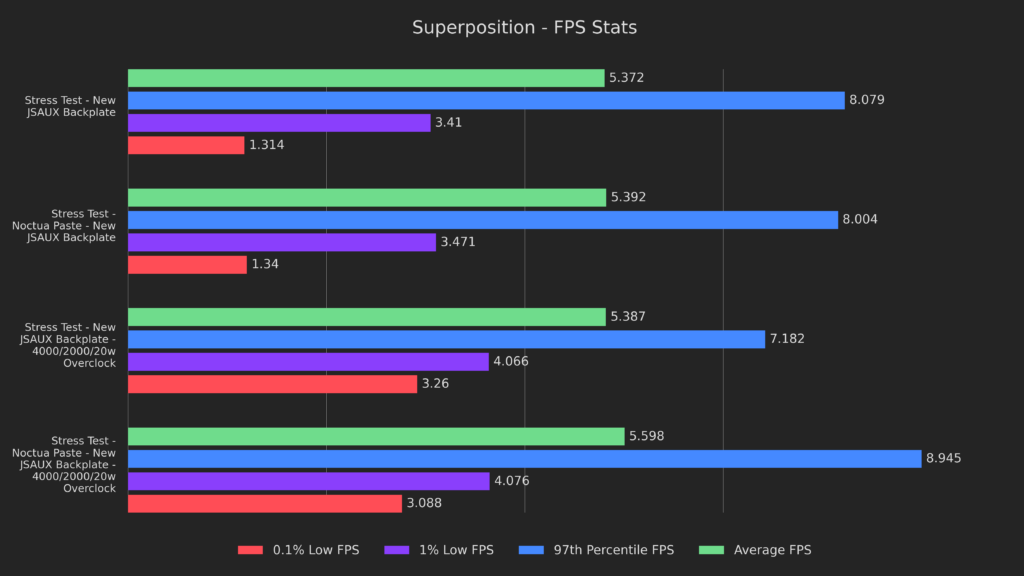Click the "Stress Test - New JSAUX Backplate" axis label
The height and width of the screenshot is (576, 1024).
point(70,106)
